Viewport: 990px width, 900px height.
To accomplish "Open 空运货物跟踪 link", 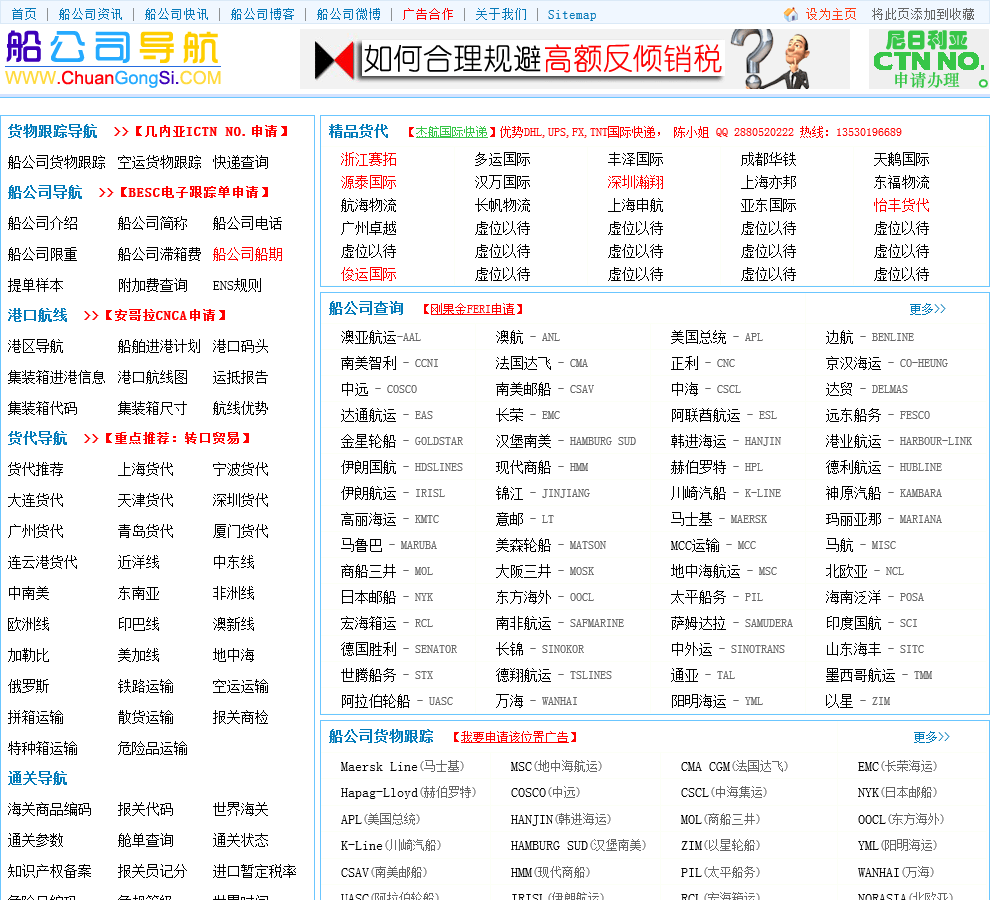I will click(159, 162).
